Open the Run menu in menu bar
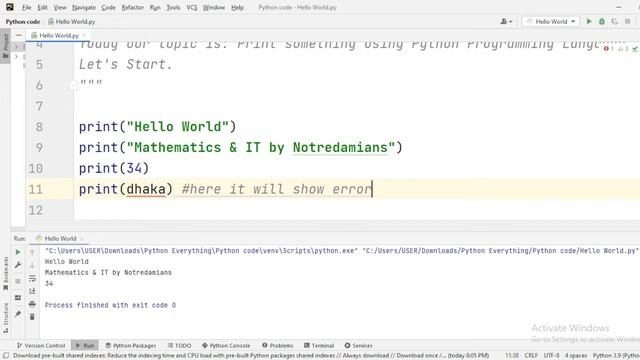This screenshot has height=360, width=640. pos(155,7)
